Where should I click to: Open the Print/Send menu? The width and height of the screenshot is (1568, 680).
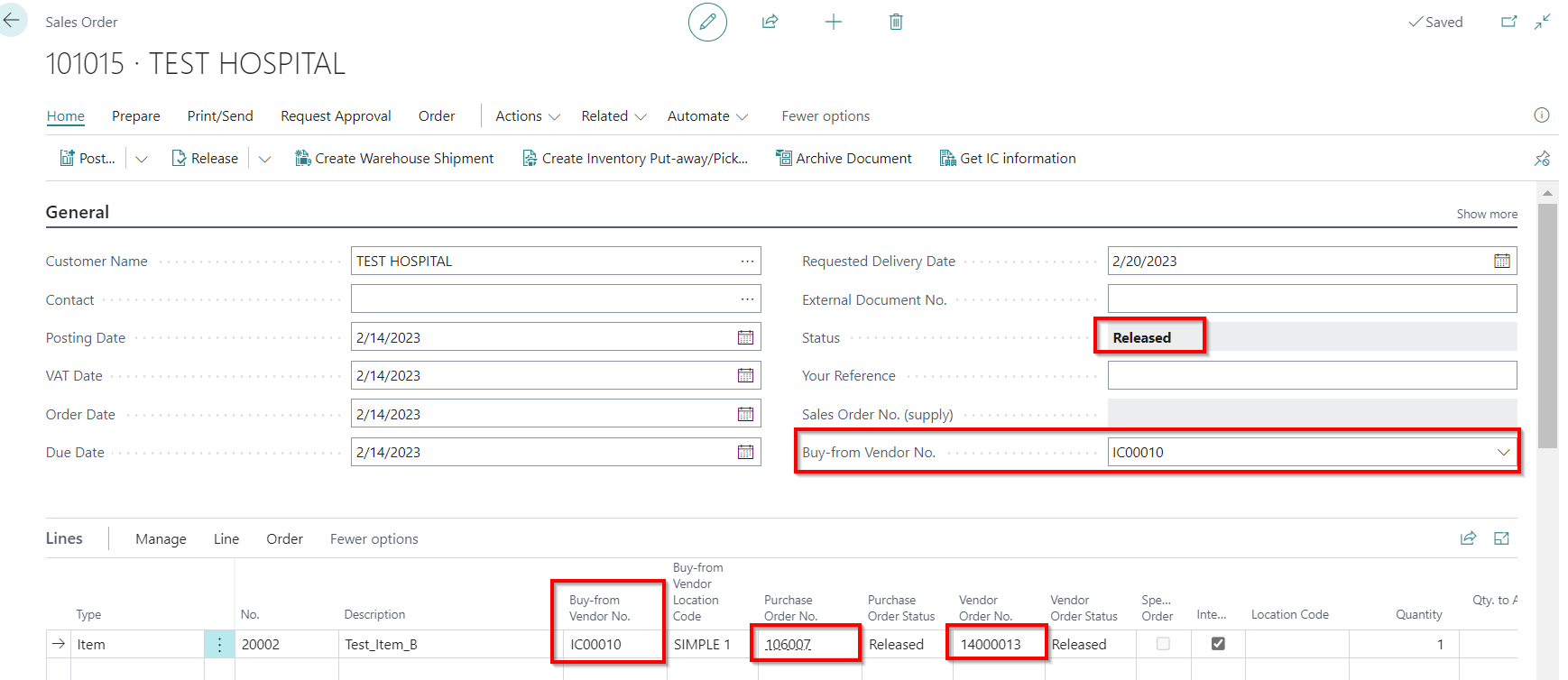coord(220,116)
